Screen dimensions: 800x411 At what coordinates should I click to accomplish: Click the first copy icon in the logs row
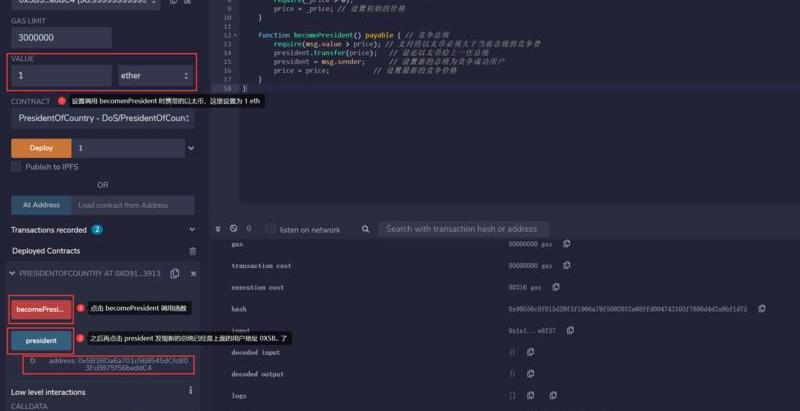(x=530, y=395)
